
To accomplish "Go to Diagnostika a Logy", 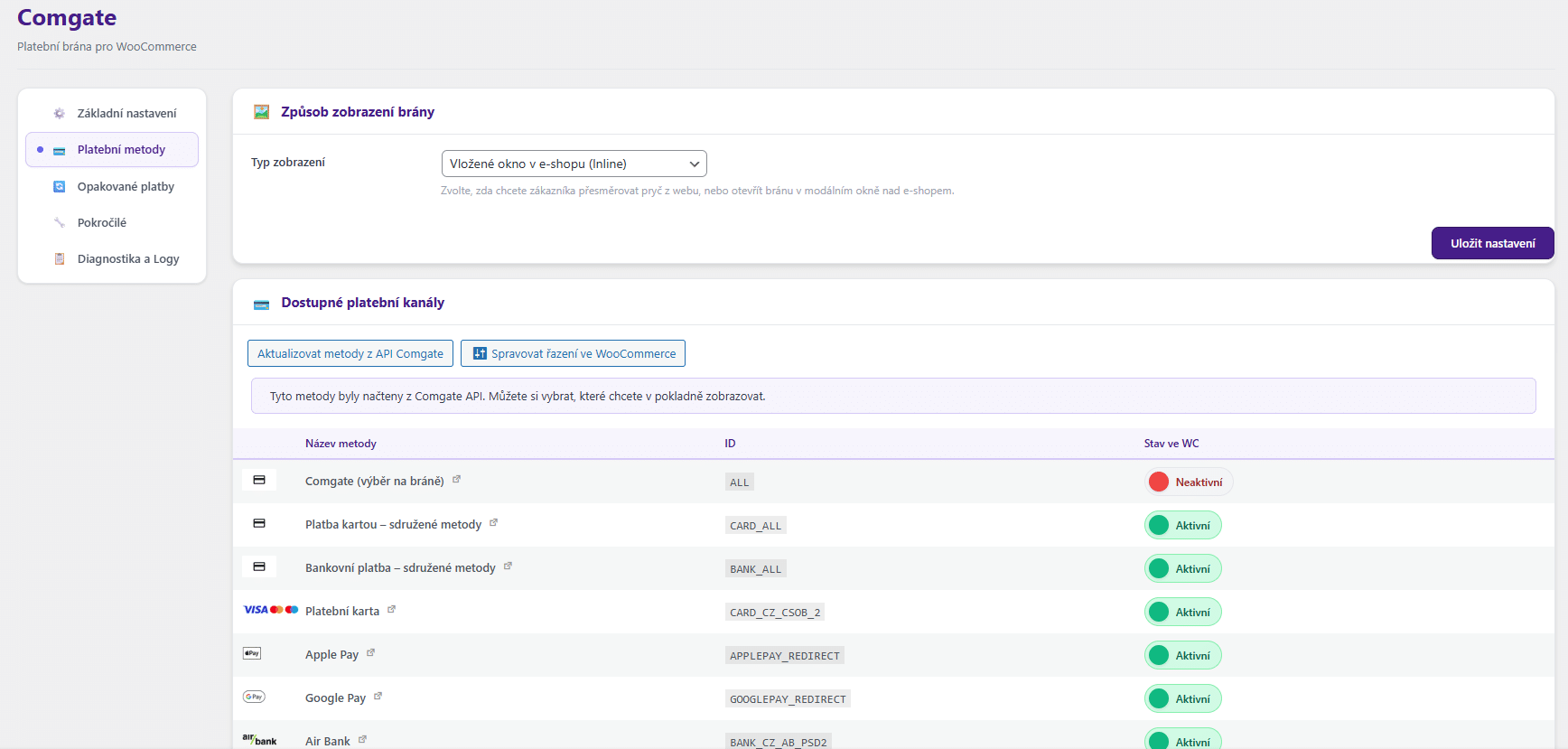I will click(x=128, y=259).
